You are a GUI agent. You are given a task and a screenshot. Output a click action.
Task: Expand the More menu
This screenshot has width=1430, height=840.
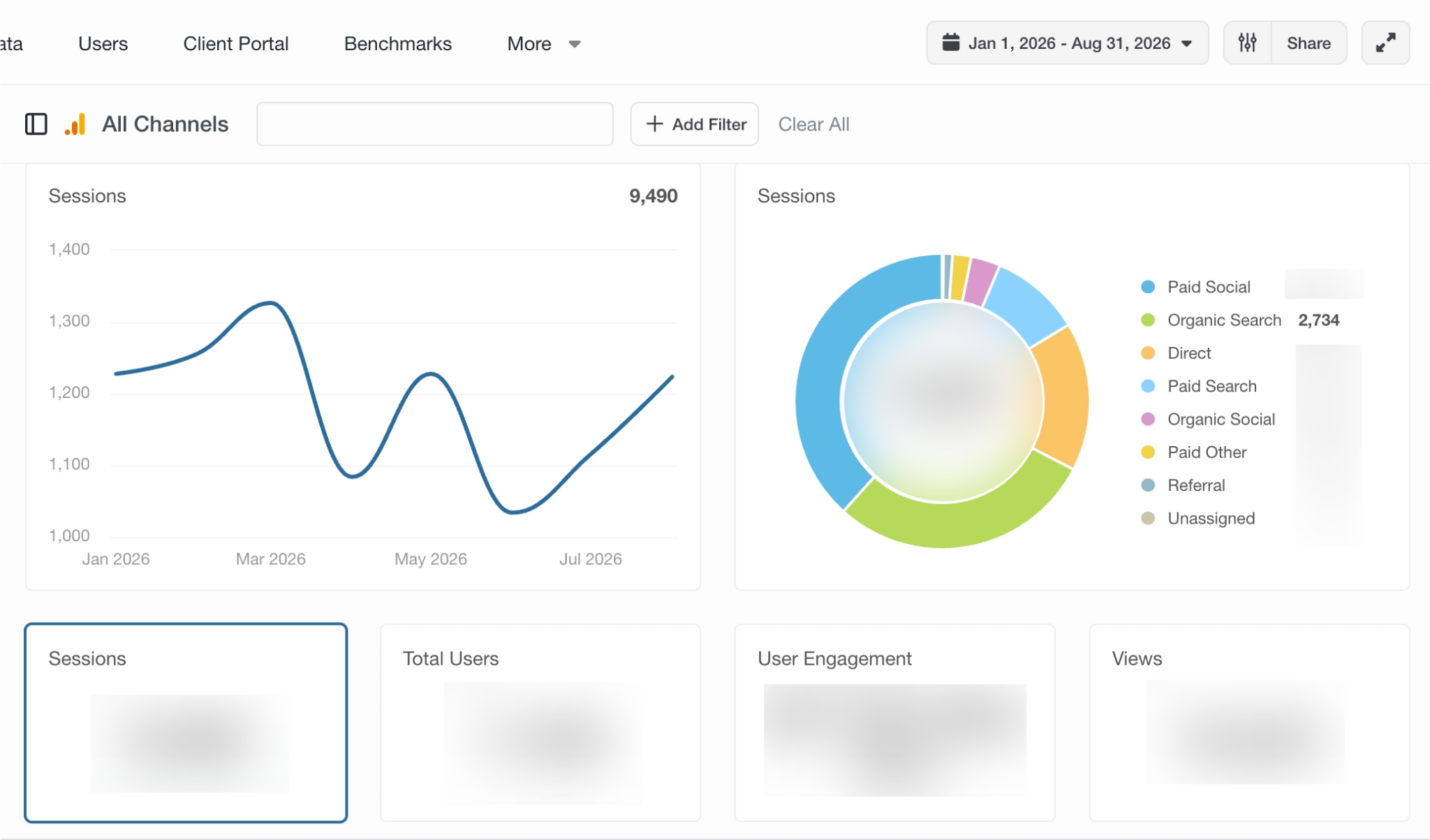pos(544,44)
